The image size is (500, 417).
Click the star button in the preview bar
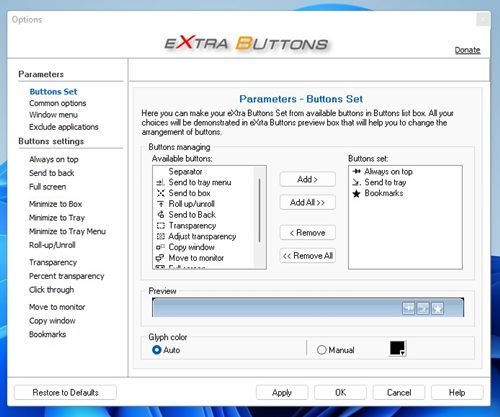(438, 308)
